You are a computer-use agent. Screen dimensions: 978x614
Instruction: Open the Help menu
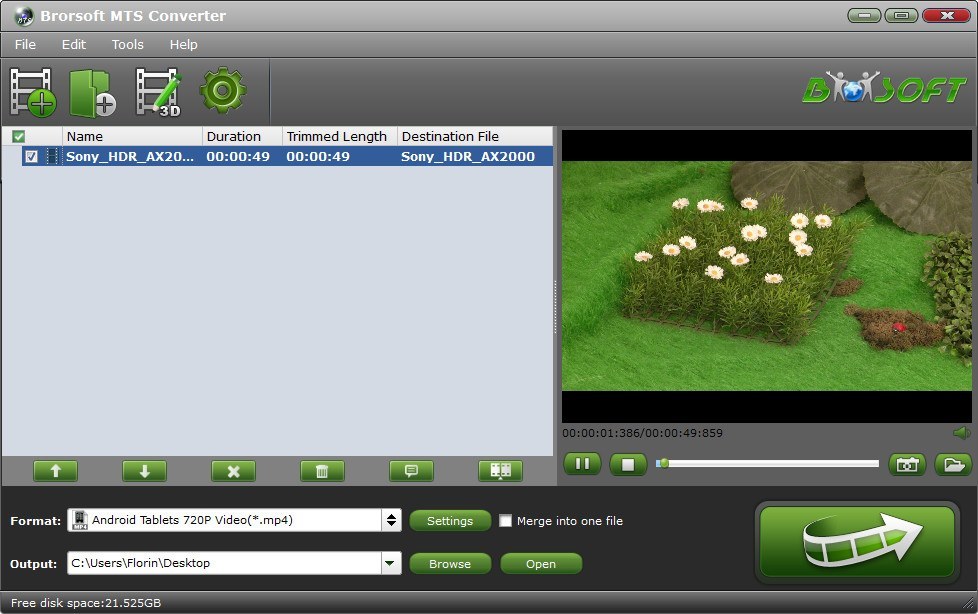click(x=183, y=45)
